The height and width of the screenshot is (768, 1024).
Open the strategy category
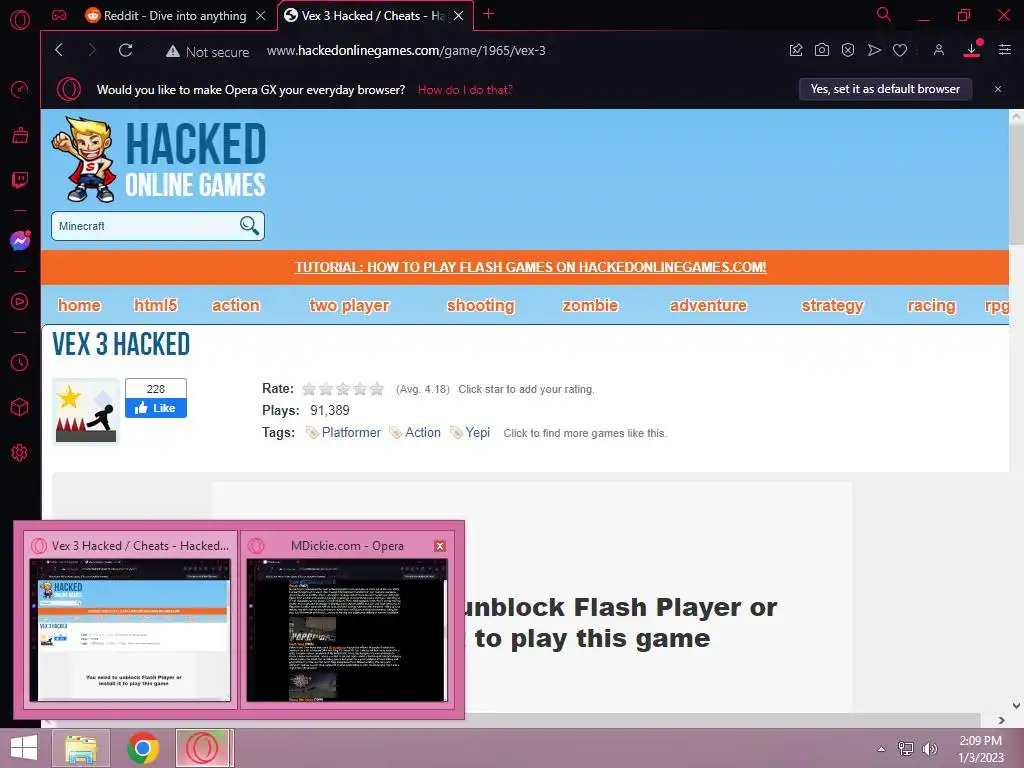(x=833, y=305)
